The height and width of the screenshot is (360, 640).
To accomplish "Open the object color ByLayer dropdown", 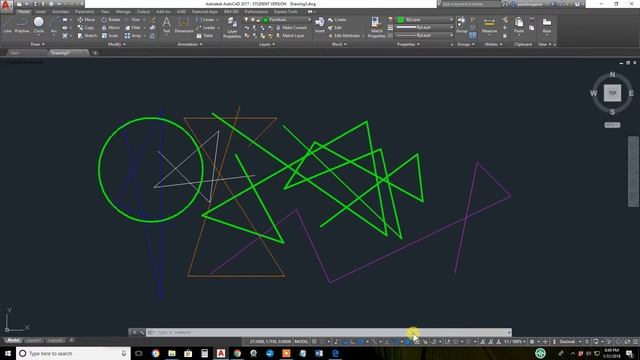I will pos(425,20).
